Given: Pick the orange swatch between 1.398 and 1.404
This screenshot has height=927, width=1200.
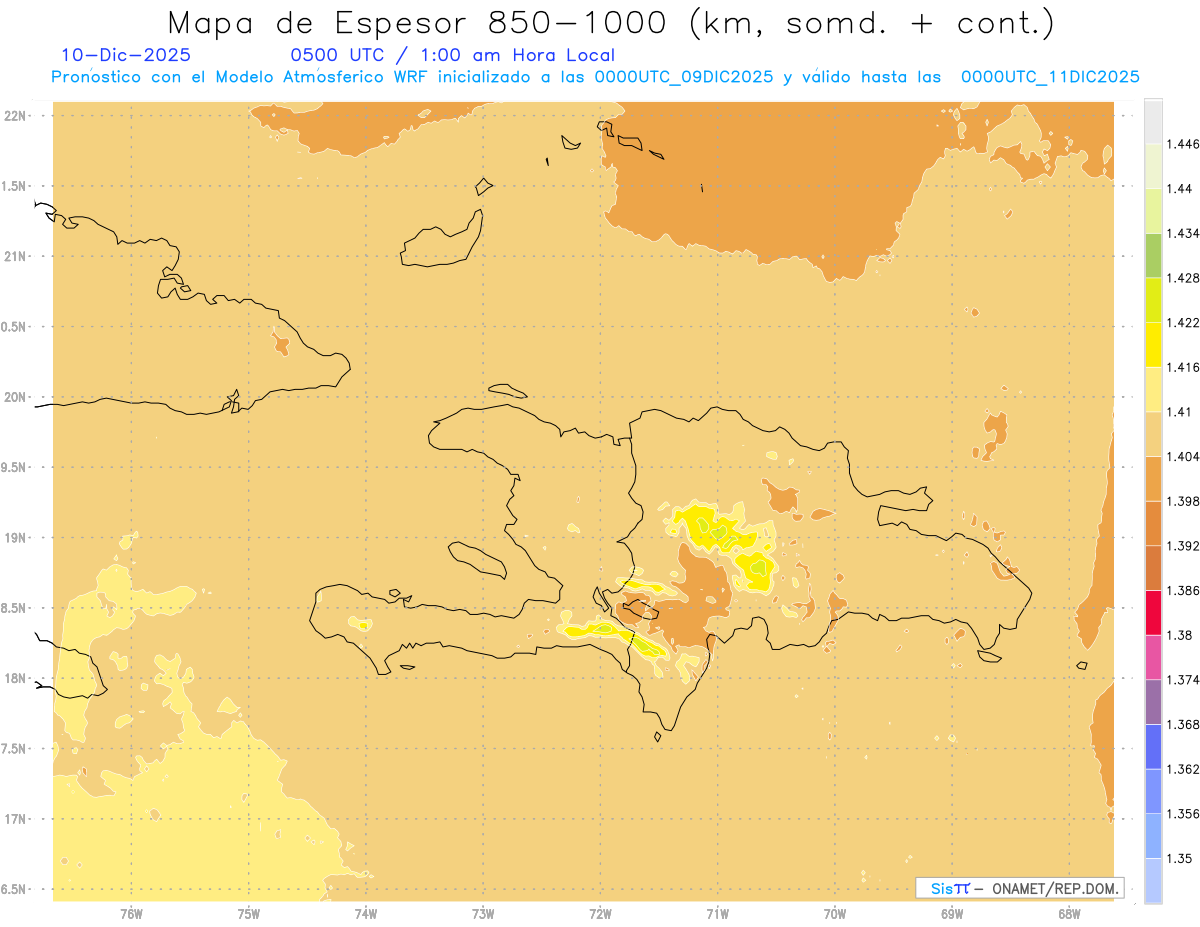Looking at the screenshot, I should [x=1153, y=478].
